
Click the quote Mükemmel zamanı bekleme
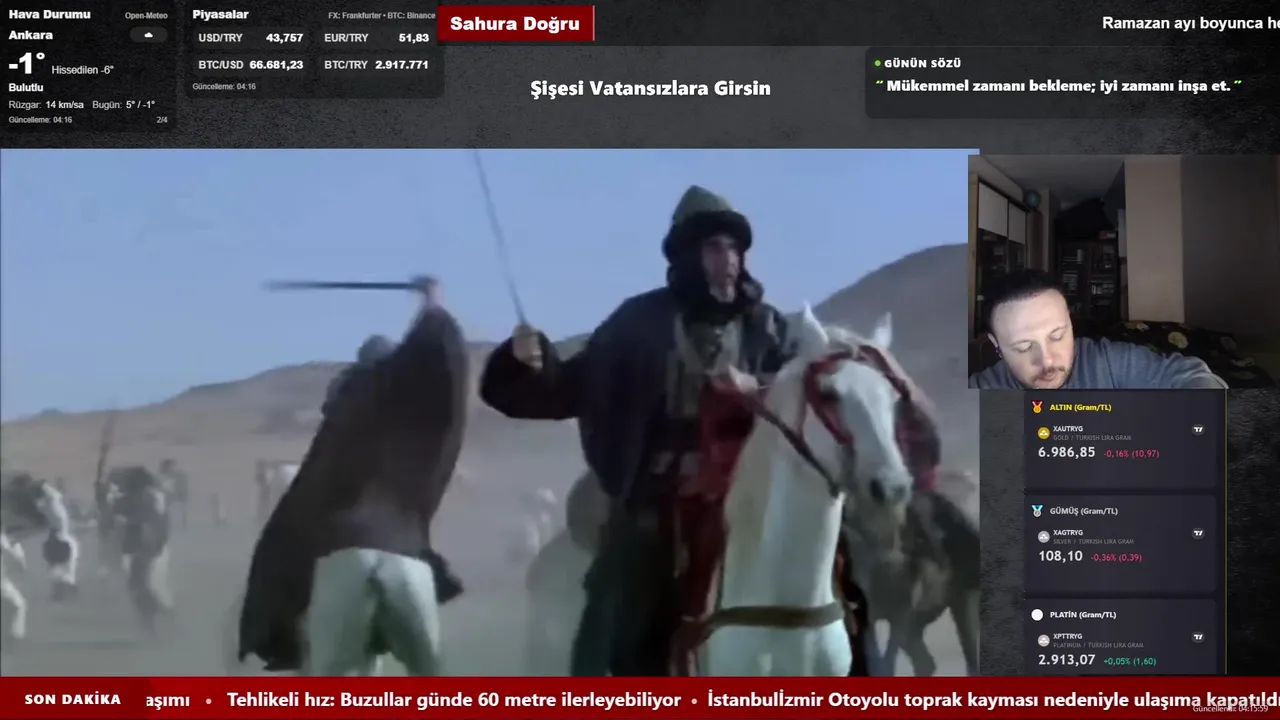[x=1058, y=86]
